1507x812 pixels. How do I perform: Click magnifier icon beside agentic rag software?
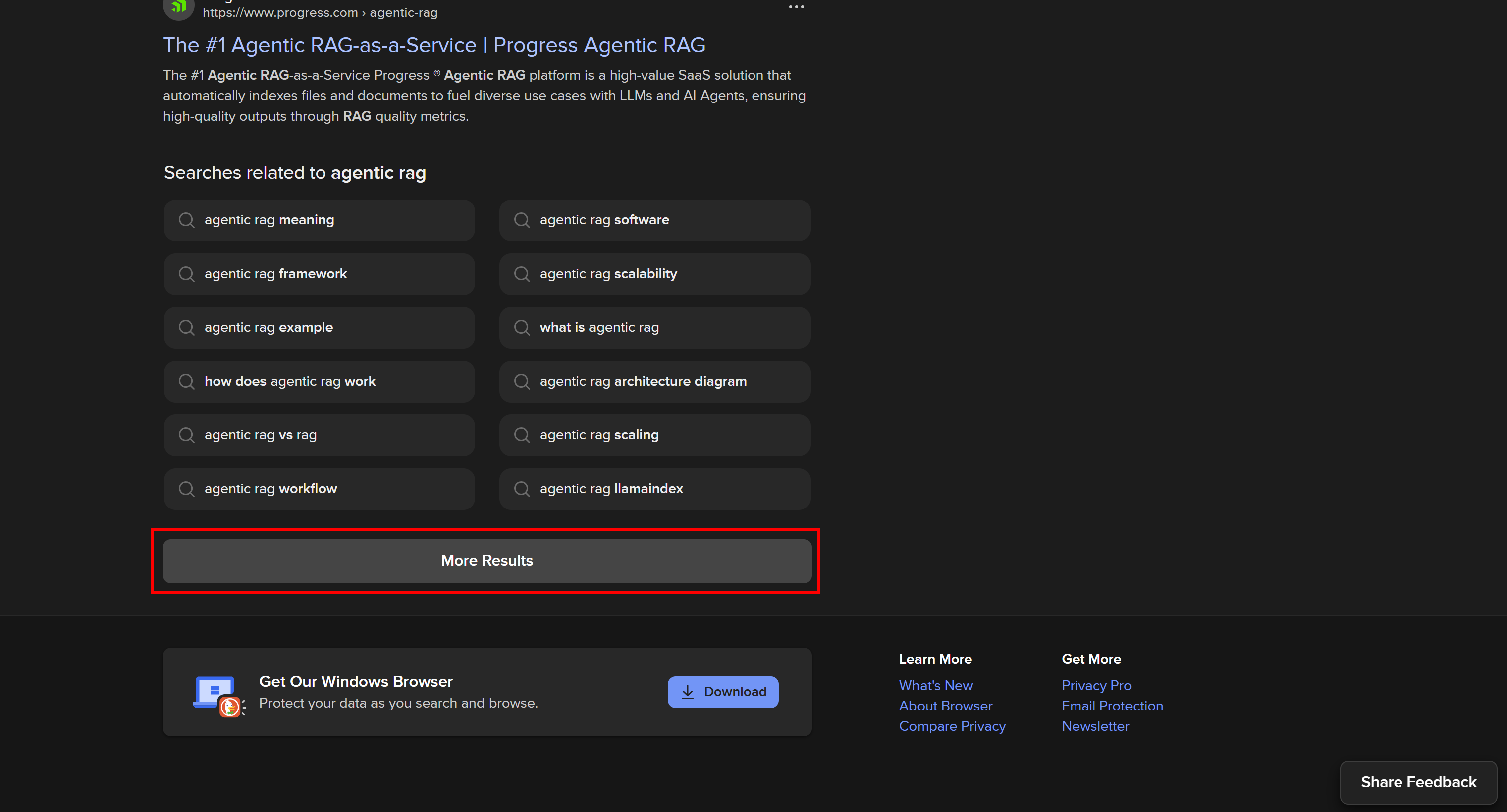521,220
